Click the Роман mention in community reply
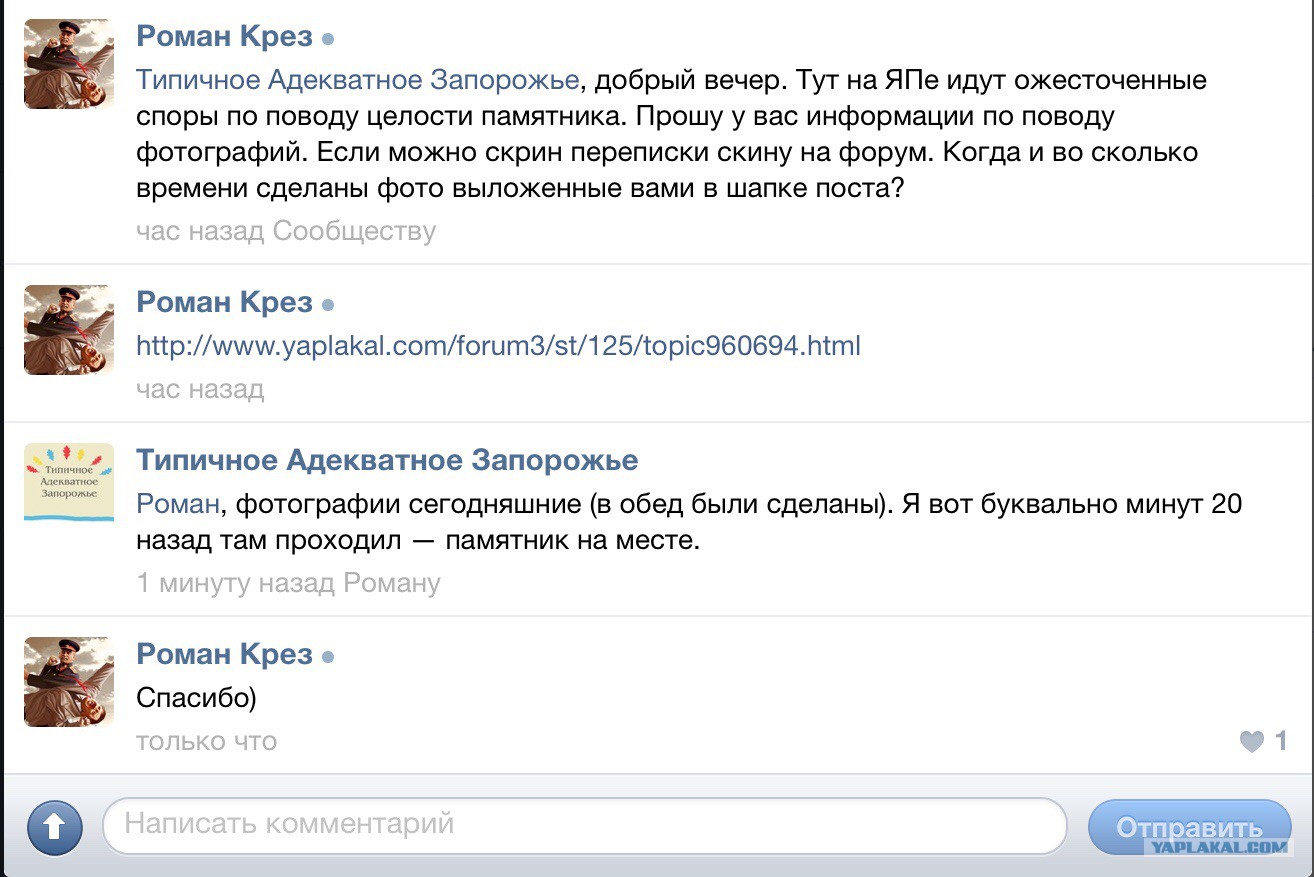Image resolution: width=1314 pixels, height=877 pixels. point(178,504)
